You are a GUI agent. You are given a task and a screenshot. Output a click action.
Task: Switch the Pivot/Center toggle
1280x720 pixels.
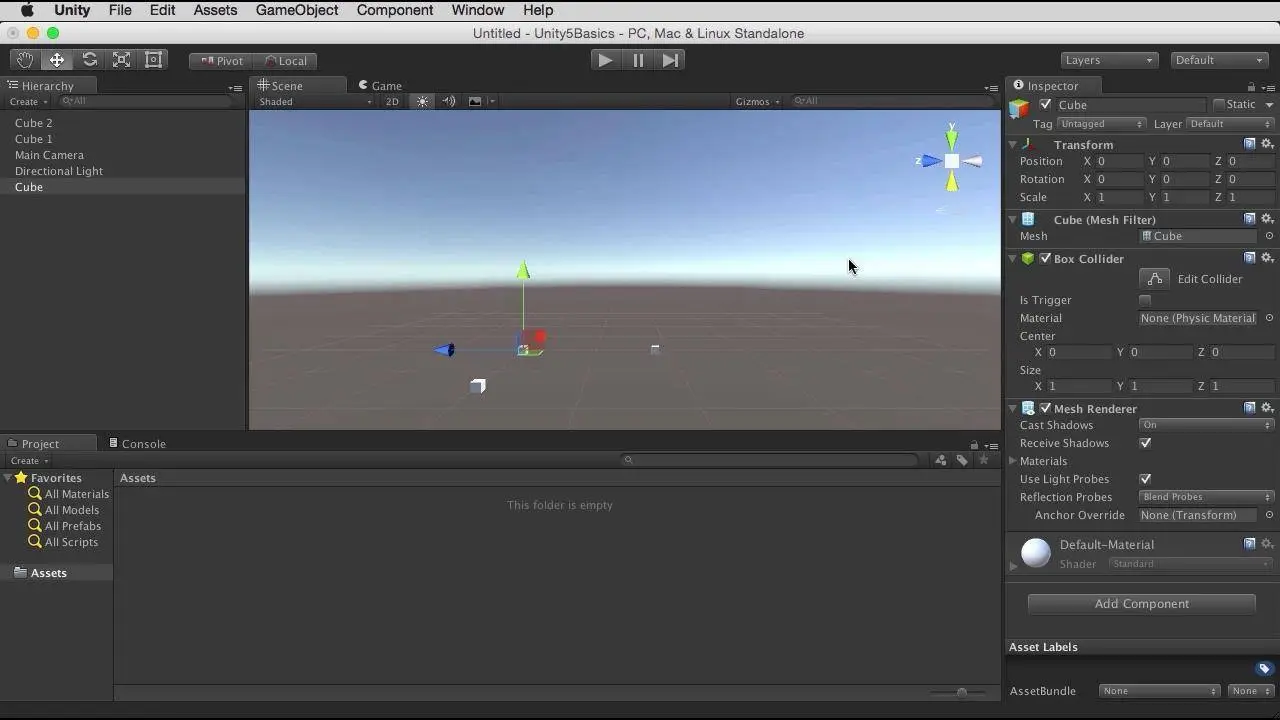tap(221, 61)
